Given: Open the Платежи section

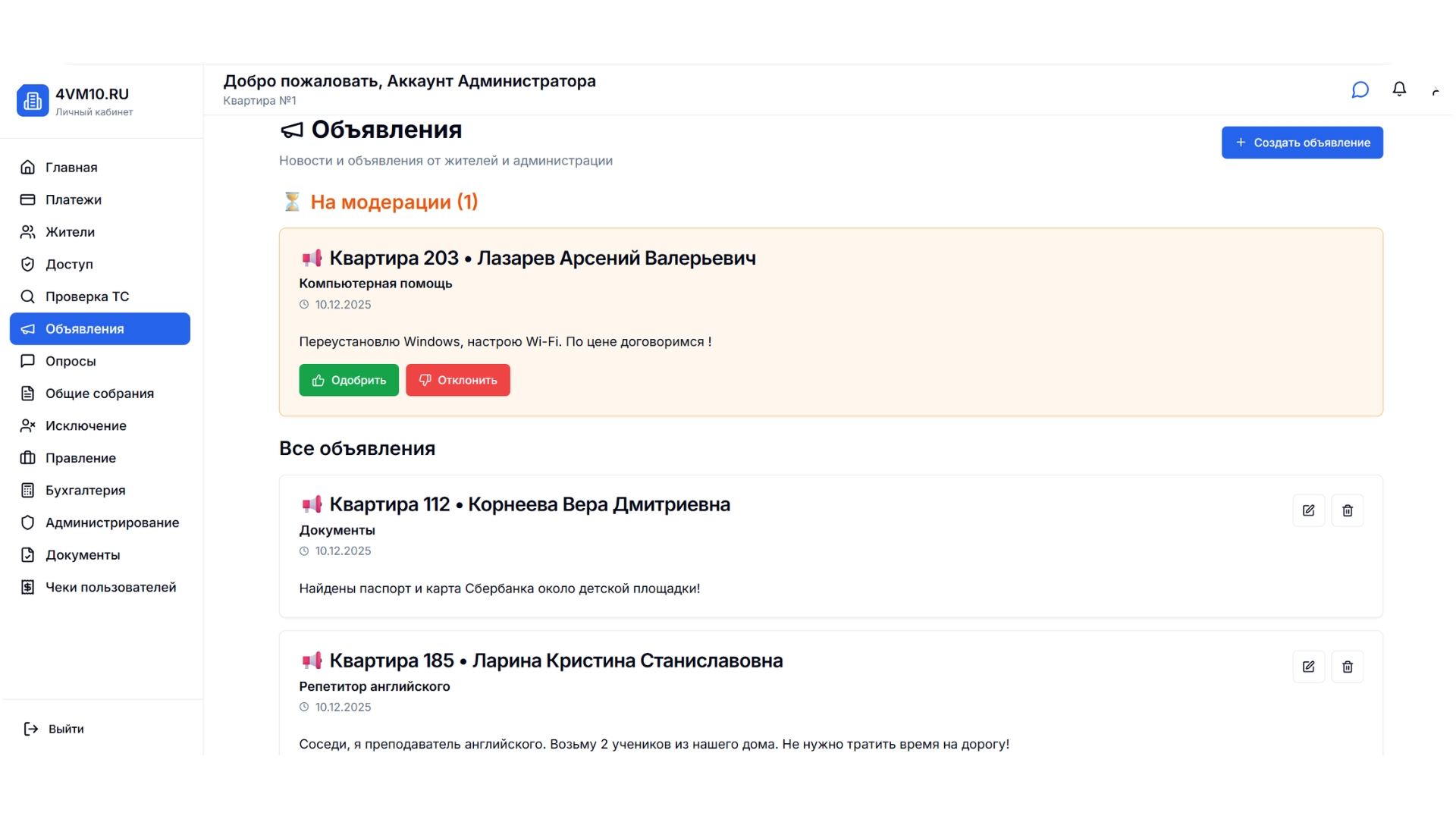Looking at the screenshot, I should click(72, 199).
